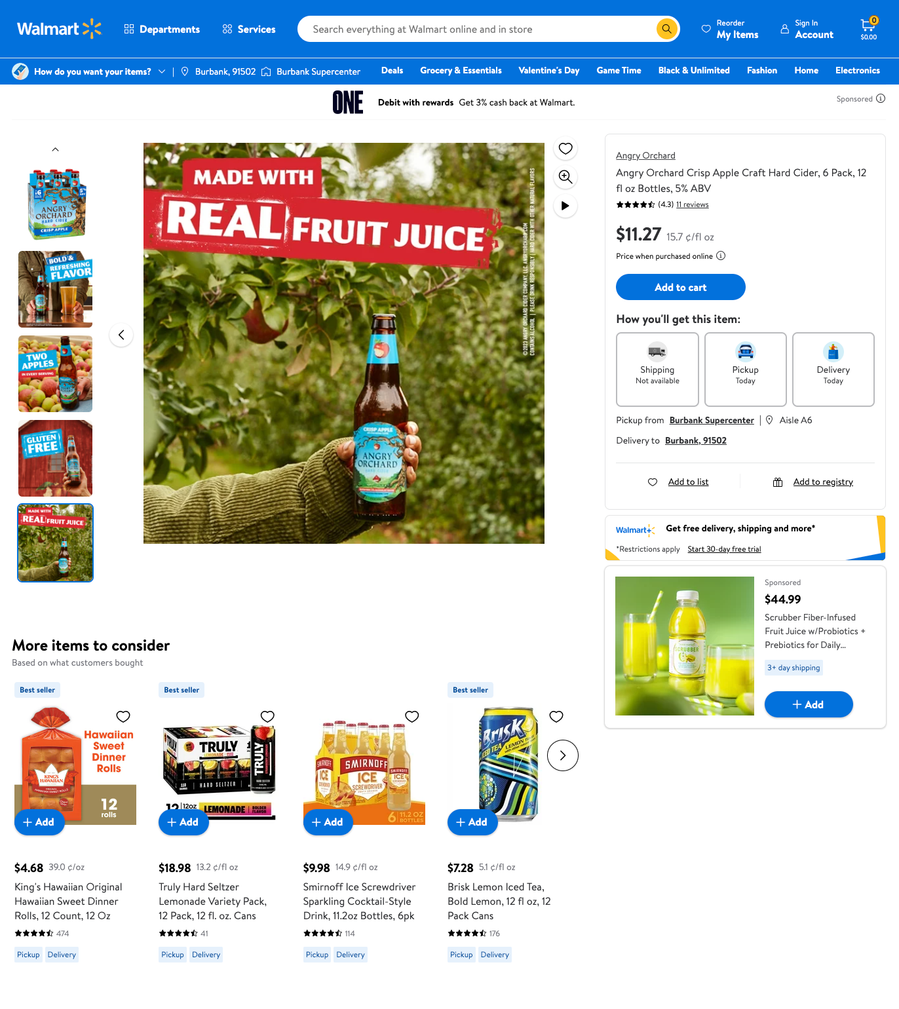Select the Gluten Free thumbnail image
This screenshot has width=899, height=1009.
[55, 458]
